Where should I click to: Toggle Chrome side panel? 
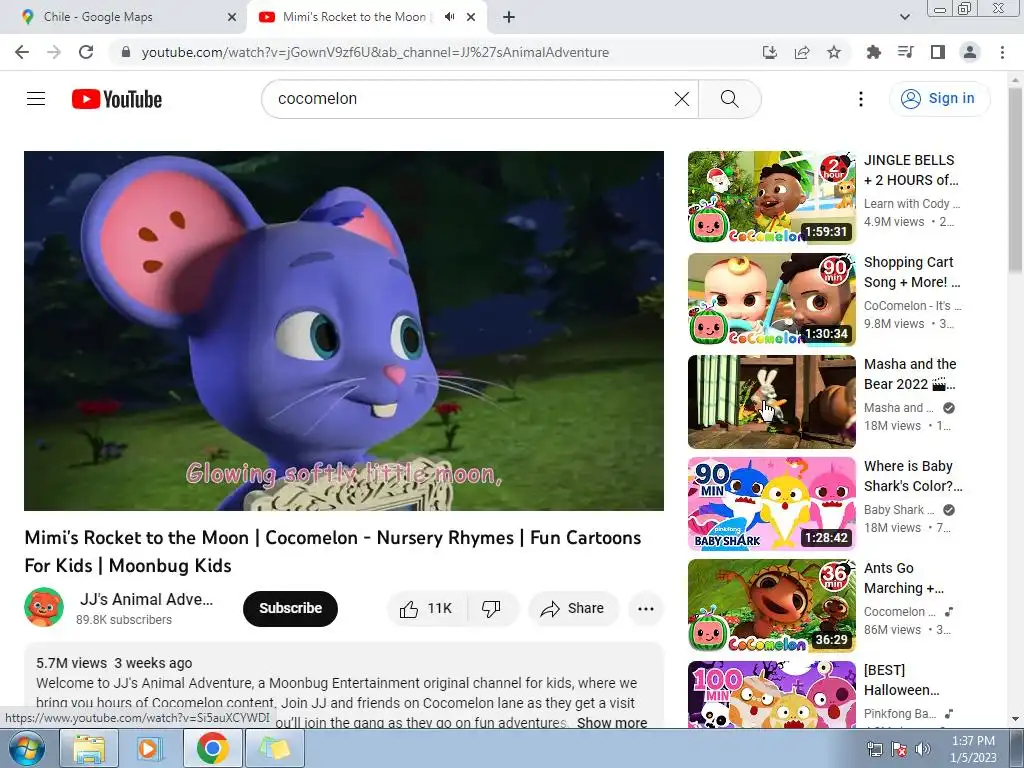(x=938, y=52)
